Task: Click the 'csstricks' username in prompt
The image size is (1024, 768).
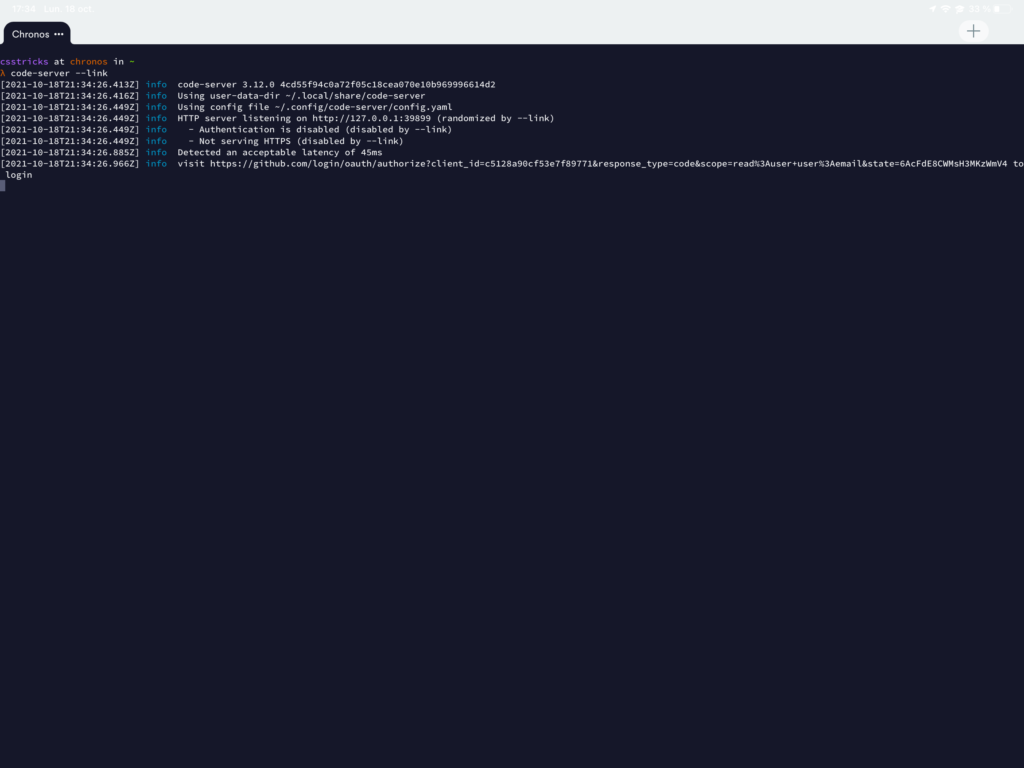Action: click(24, 61)
